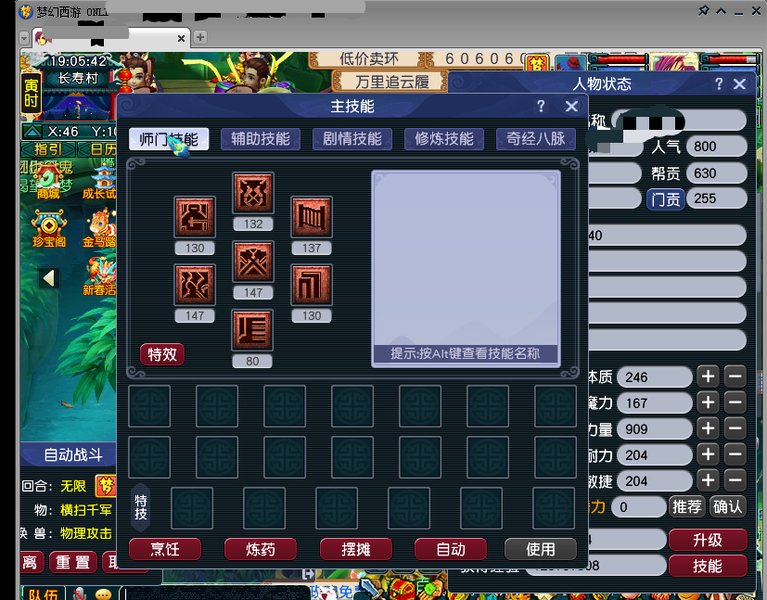Click the 门贡 toggle button

(x=665, y=200)
